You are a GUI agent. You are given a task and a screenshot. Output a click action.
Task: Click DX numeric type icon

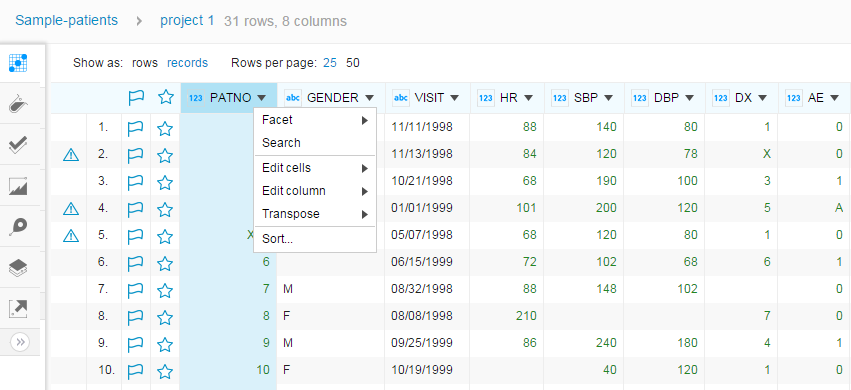tap(721, 98)
